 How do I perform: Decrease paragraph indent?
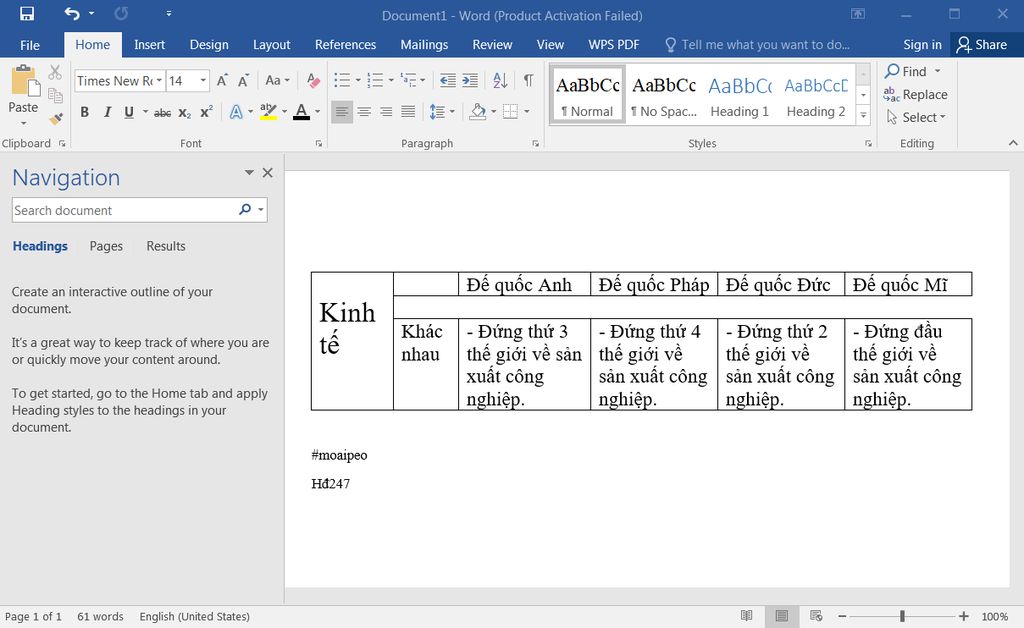pyautogui.click(x=447, y=80)
